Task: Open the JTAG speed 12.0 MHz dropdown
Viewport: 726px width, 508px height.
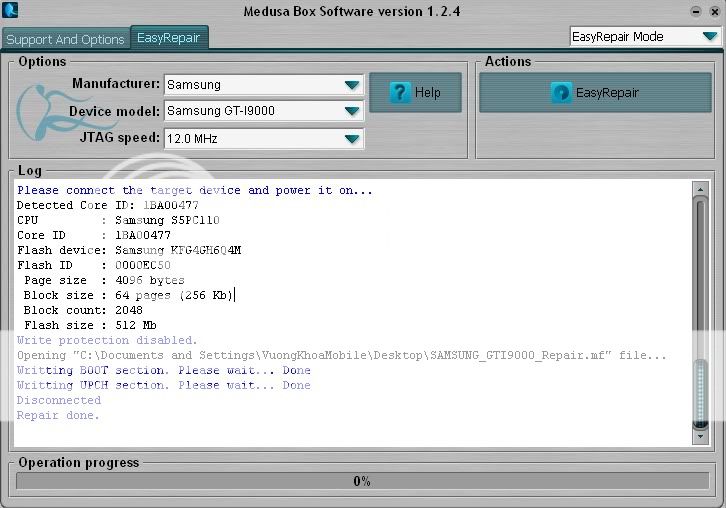Action: click(x=264, y=138)
